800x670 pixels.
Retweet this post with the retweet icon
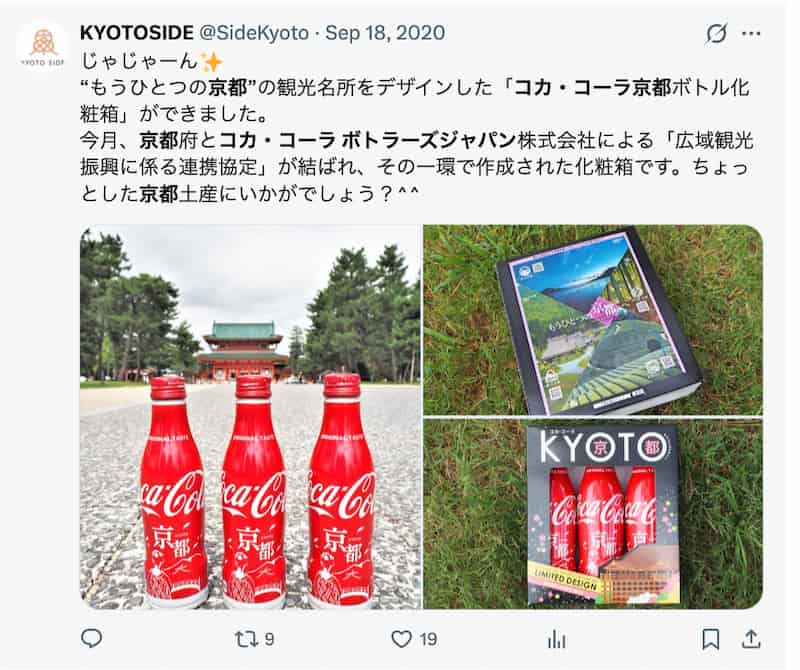pyautogui.click(x=245, y=639)
